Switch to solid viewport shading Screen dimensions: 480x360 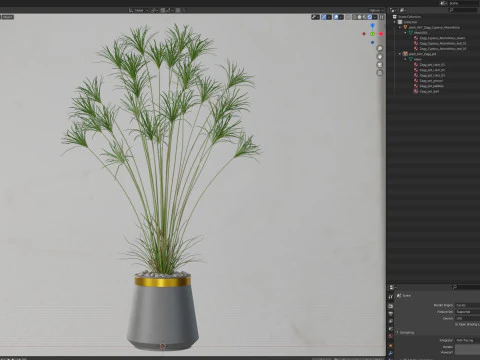coord(359,17)
